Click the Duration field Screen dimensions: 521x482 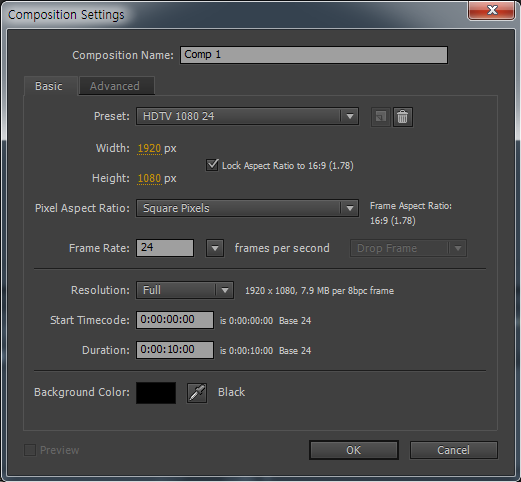tap(175, 350)
